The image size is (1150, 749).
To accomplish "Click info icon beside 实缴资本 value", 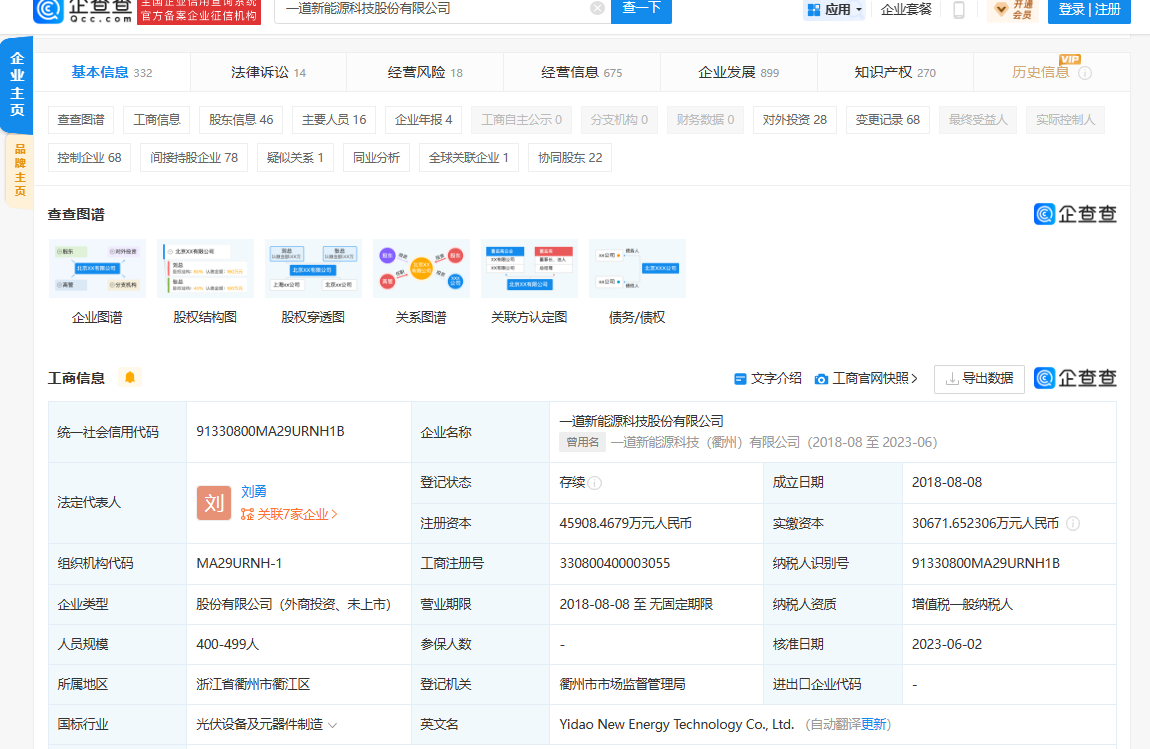I will click(x=1073, y=523).
